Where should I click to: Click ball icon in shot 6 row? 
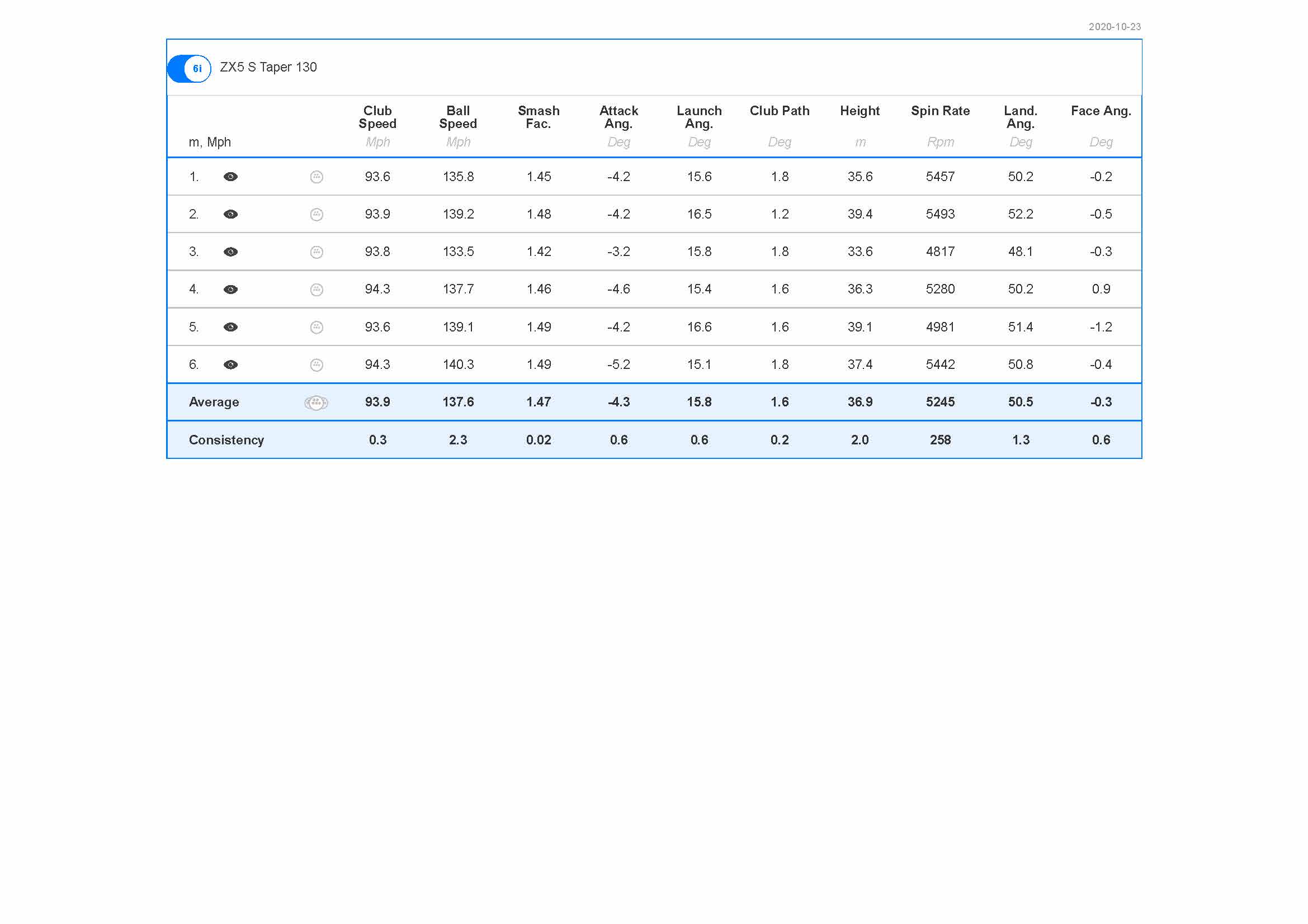click(x=317, y=365)
